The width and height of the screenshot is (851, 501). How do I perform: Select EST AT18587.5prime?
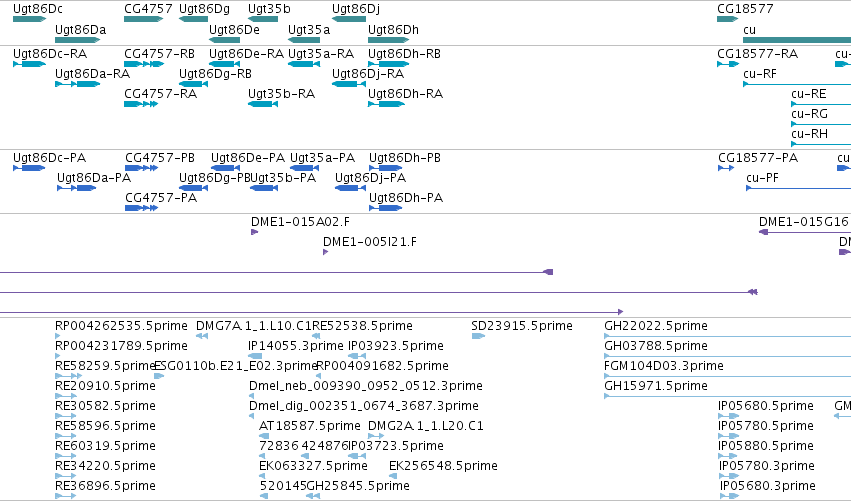pos(264,436)
